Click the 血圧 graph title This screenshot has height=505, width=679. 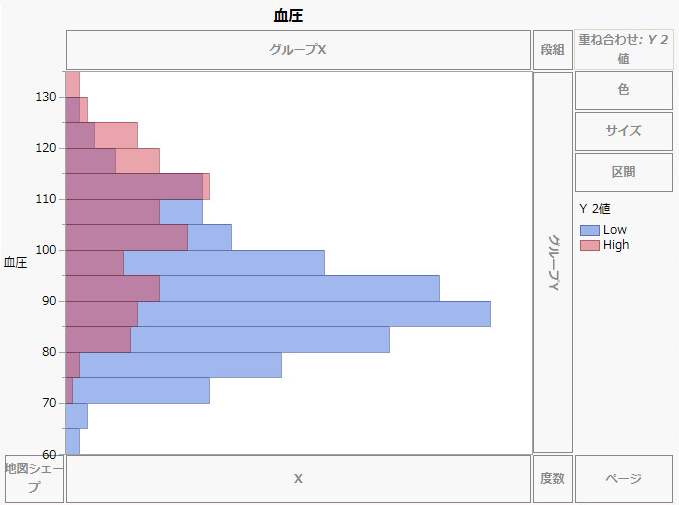pyautogui.click(x=287, y=15)
